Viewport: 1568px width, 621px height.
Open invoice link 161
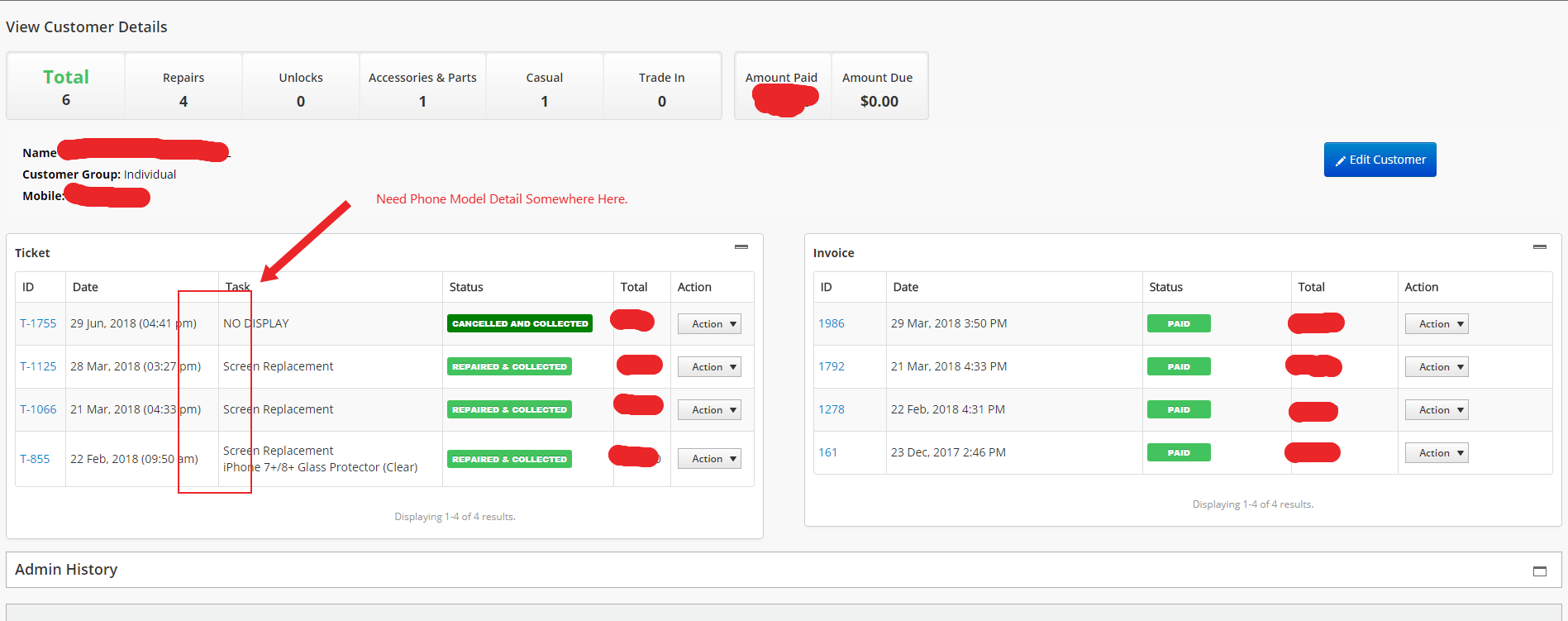pos(828,452)
